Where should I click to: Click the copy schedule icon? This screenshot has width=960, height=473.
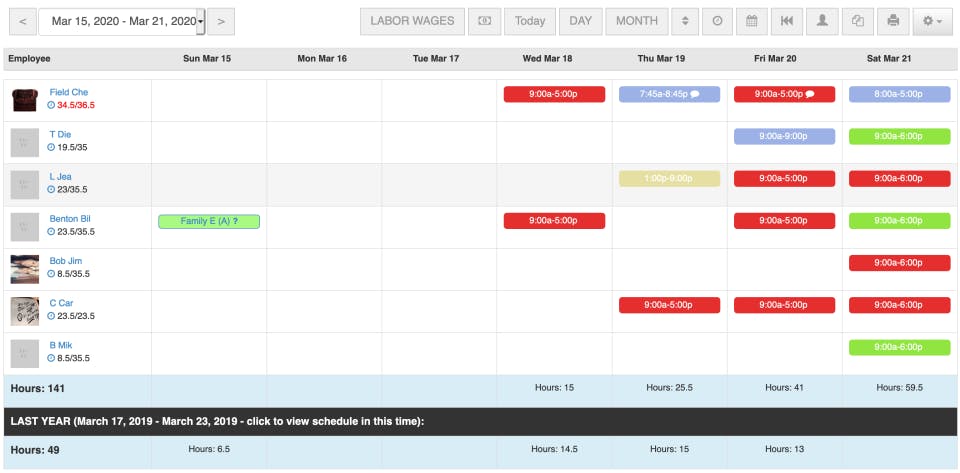pos(858,20)
